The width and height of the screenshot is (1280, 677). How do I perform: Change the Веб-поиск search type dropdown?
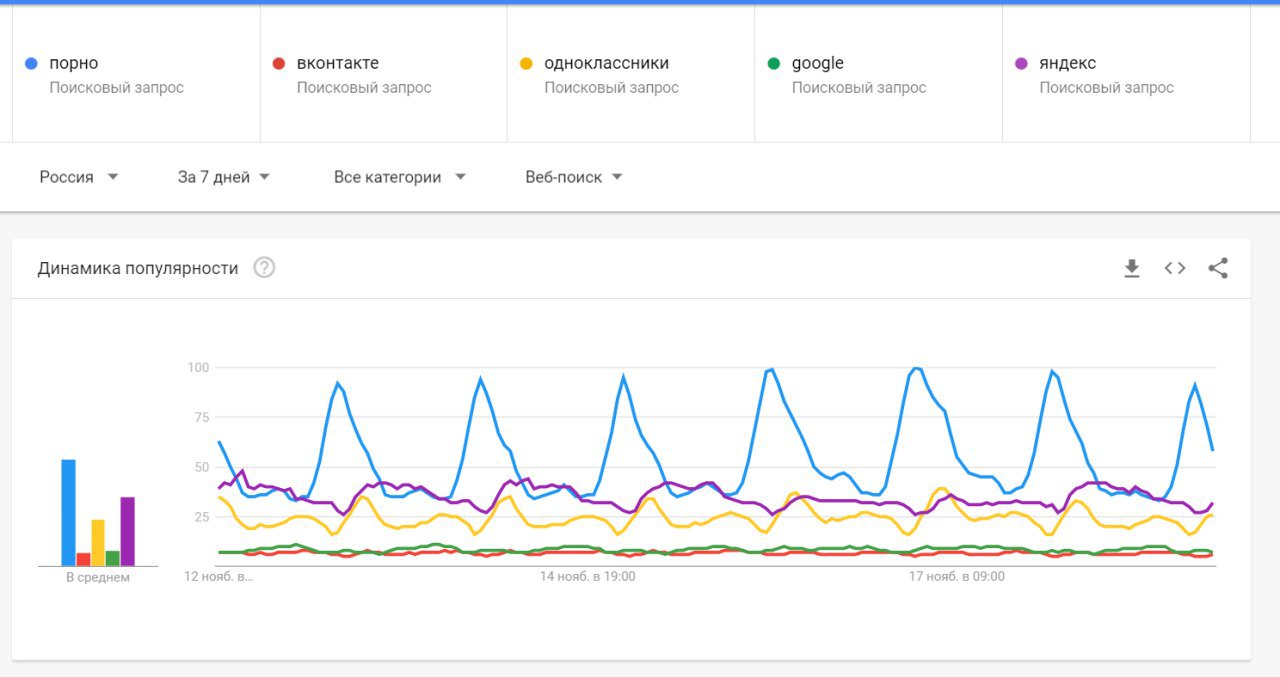(574, 177)
